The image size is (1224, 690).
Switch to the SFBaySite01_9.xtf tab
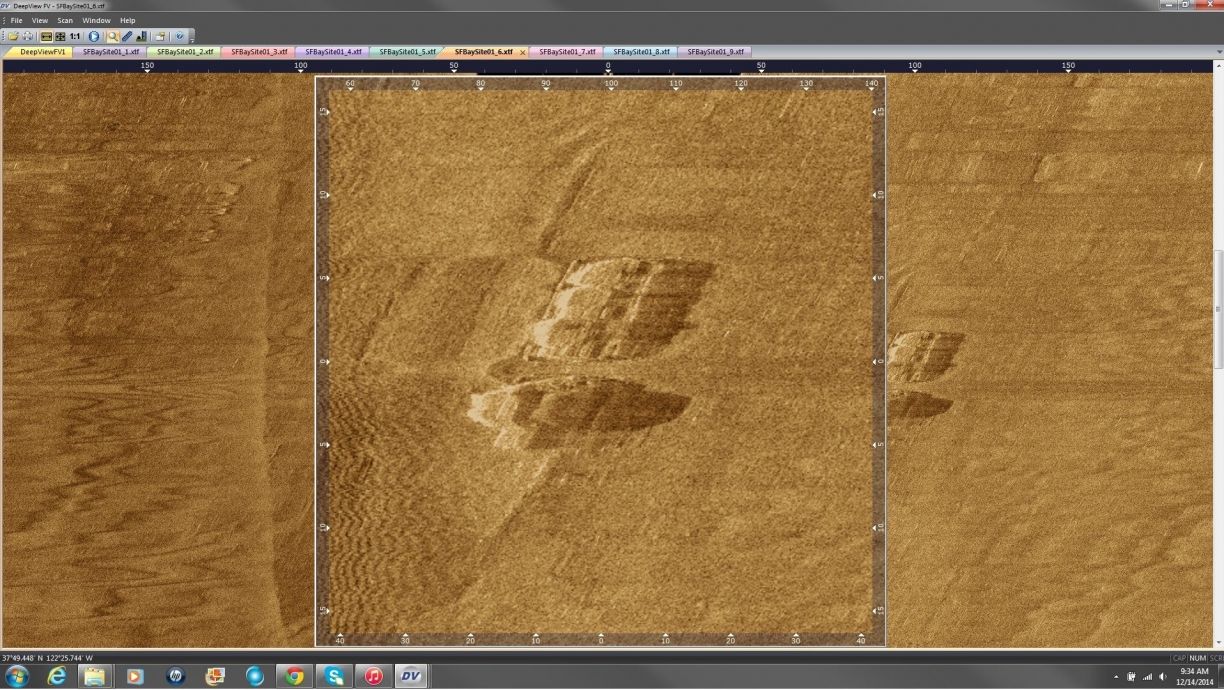pyautogui.click(x=714, y=51)
